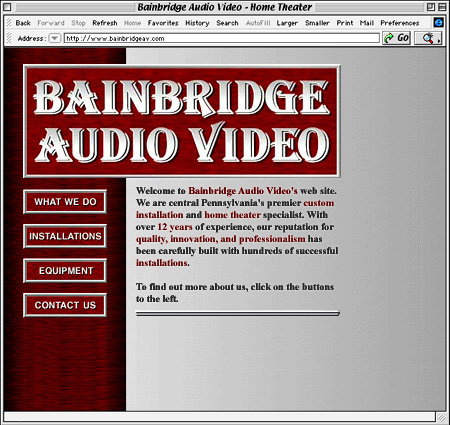
Task: Click the Stop toolbar button
Action: [x=78, y=23]
